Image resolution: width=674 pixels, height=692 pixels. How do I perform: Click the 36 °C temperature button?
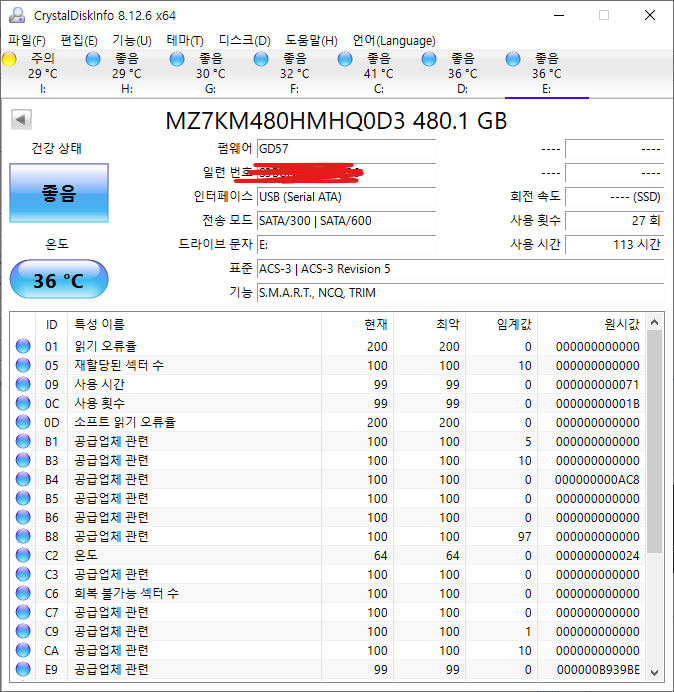(59, 280)
